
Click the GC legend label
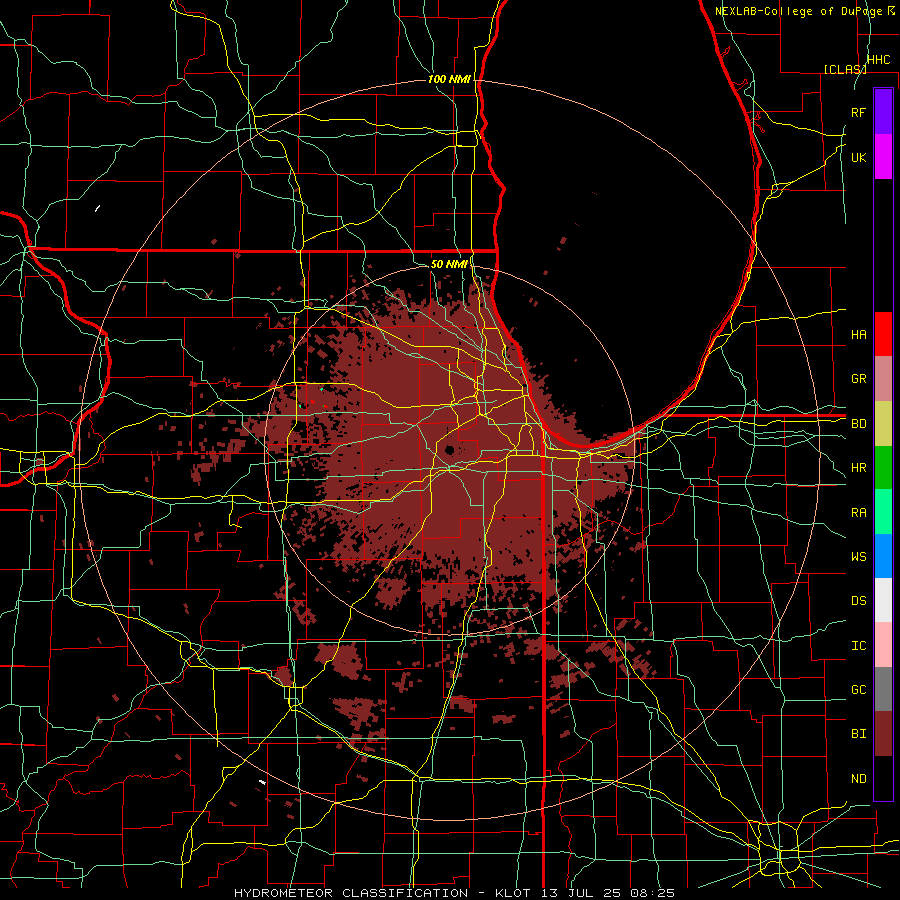(858, 690)
